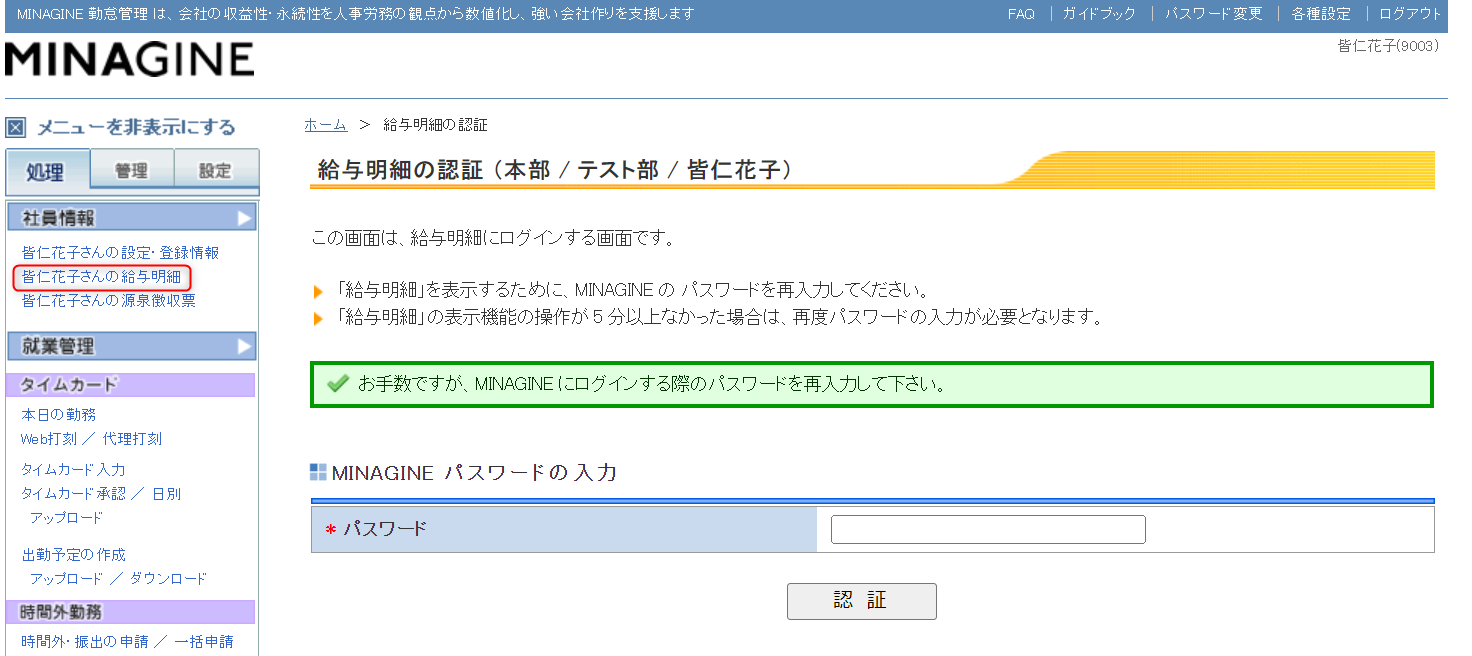Click the 認証 button

coord(862,601)
